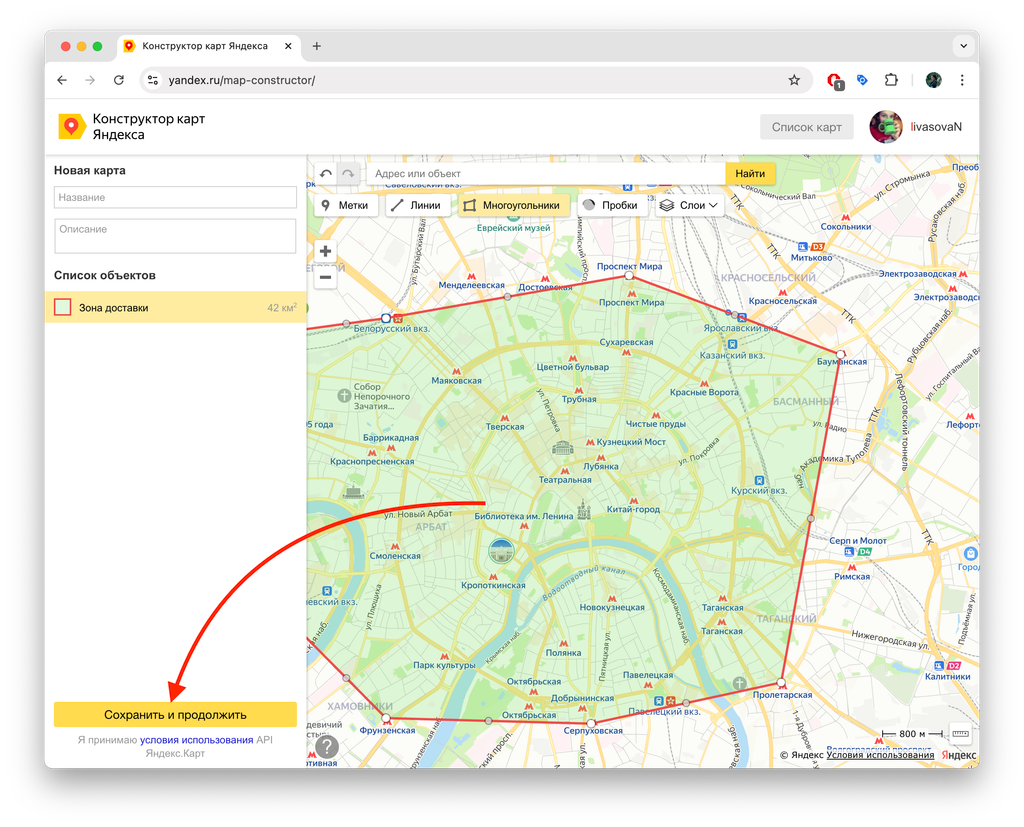Click the Сокольники metro label
Image resolution: width=1024 pixels, height=827 pixels.
click(846, 227)
